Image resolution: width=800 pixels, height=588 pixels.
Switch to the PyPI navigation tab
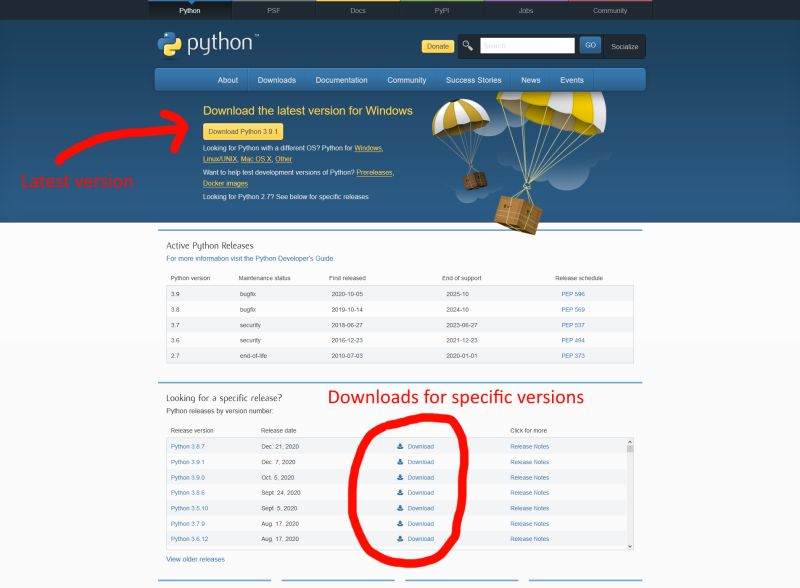pos(440,10)
